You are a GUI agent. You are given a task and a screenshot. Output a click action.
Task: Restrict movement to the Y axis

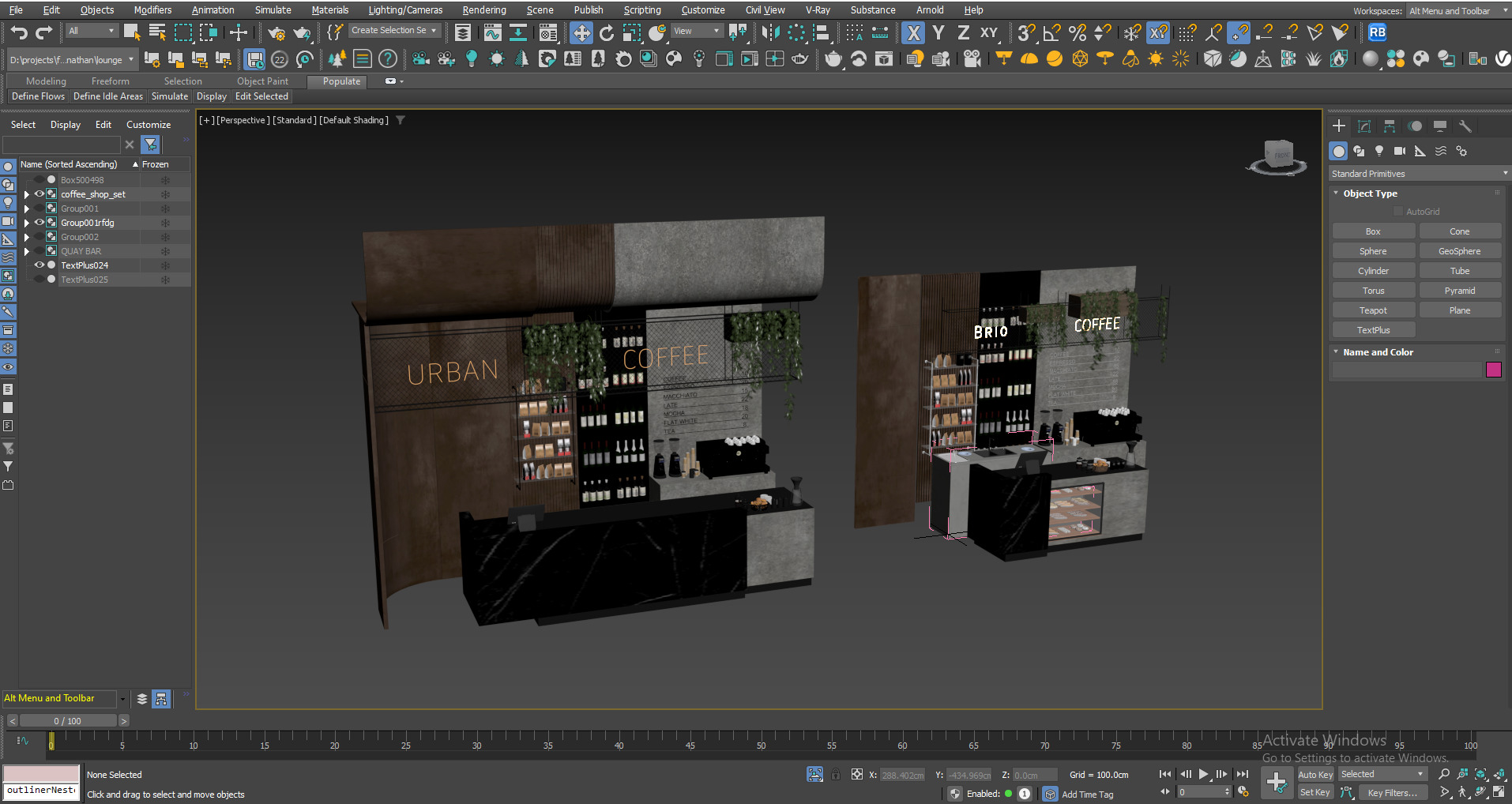click(938, 32)
